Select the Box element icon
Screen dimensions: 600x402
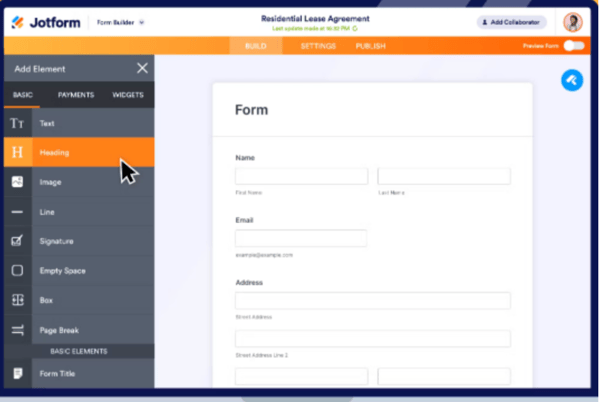[x=17, y=300]
